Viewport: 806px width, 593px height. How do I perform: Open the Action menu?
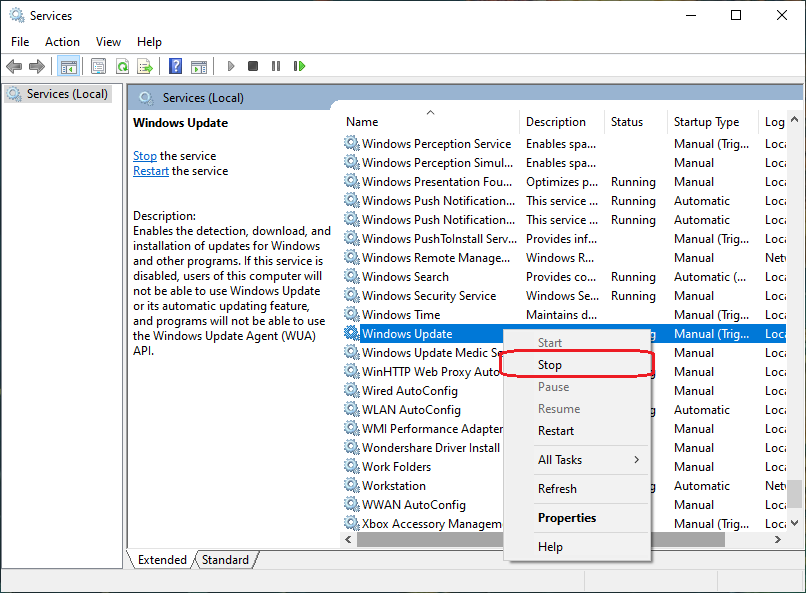tap(62, 42)
